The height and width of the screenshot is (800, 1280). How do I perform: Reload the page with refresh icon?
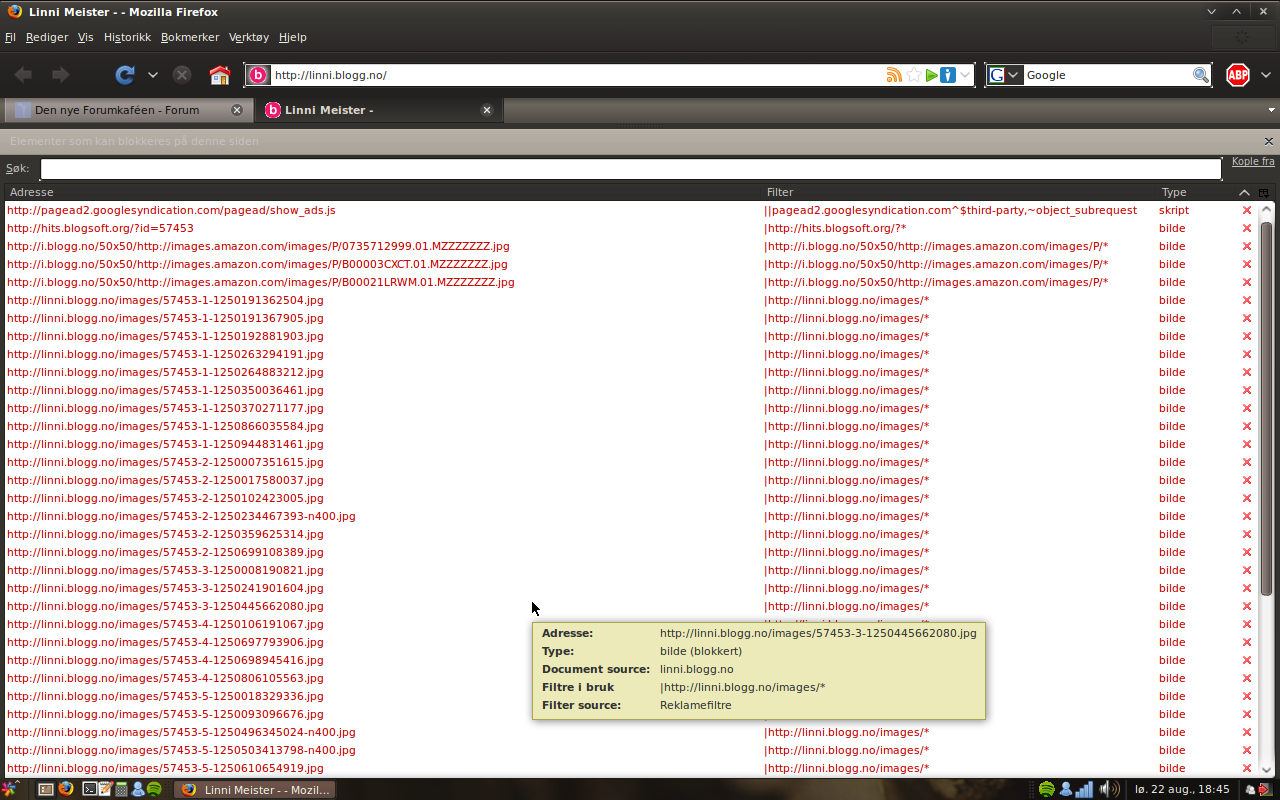[125, 75]
